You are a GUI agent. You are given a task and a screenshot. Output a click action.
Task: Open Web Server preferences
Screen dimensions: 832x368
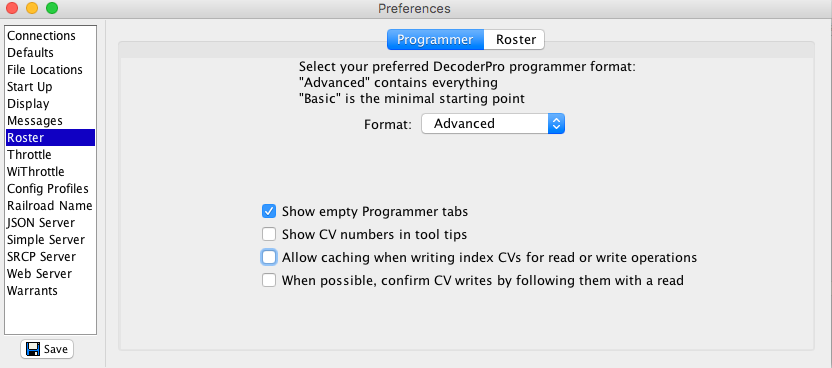click(x=50, y=273)
